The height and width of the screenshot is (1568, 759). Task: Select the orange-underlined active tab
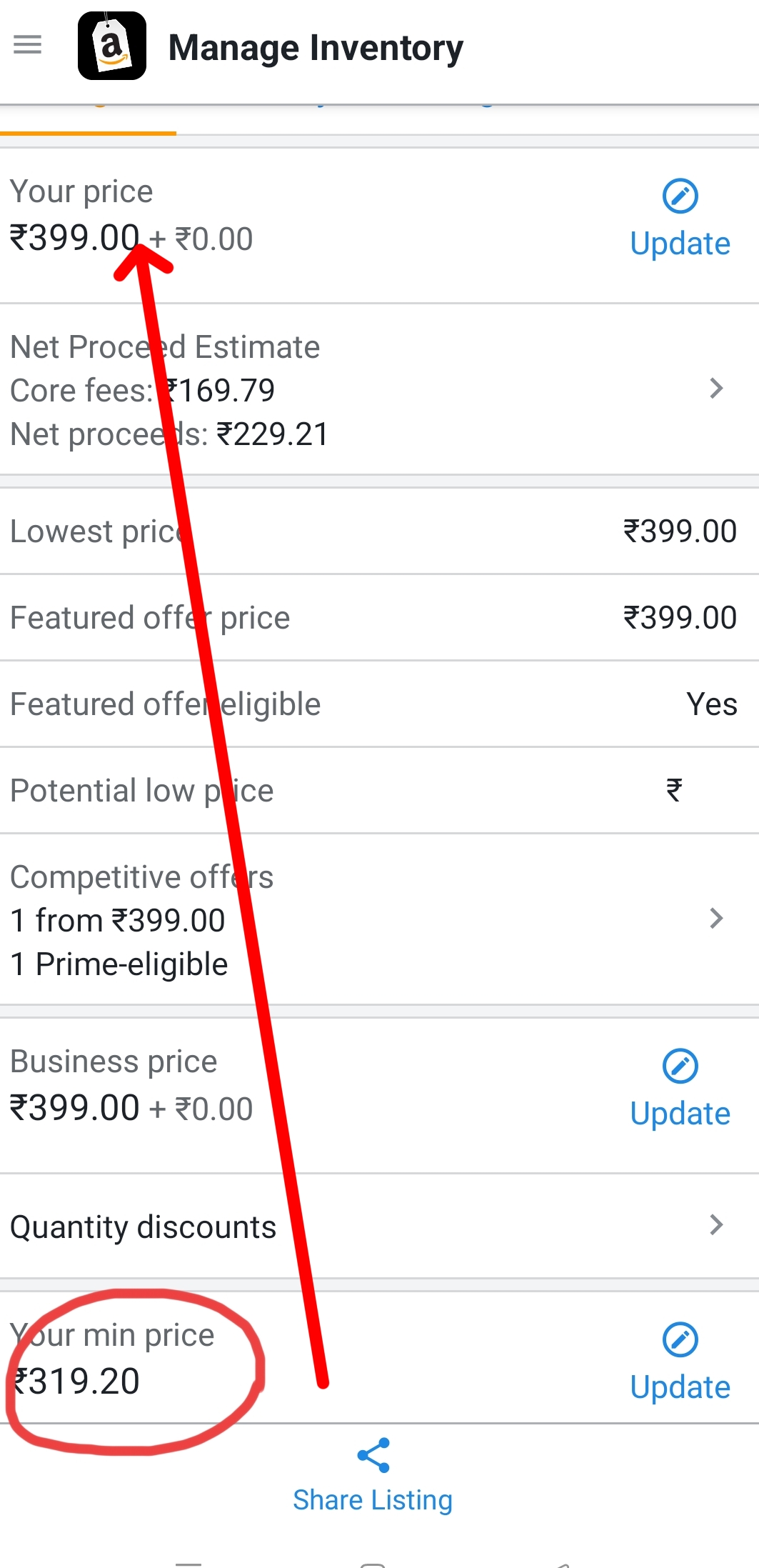[88, 120]
